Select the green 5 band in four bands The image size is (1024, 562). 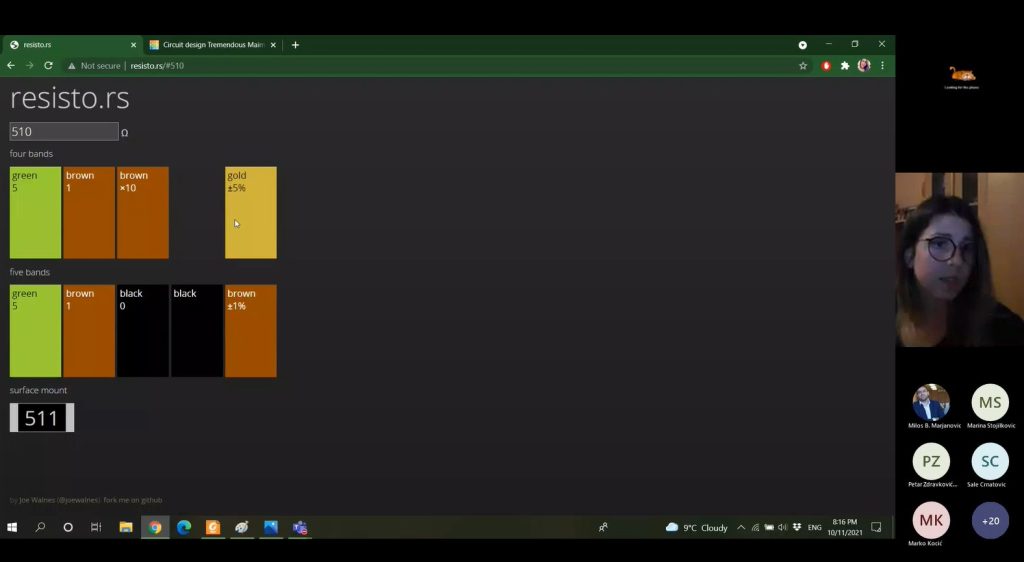(35, 213)
